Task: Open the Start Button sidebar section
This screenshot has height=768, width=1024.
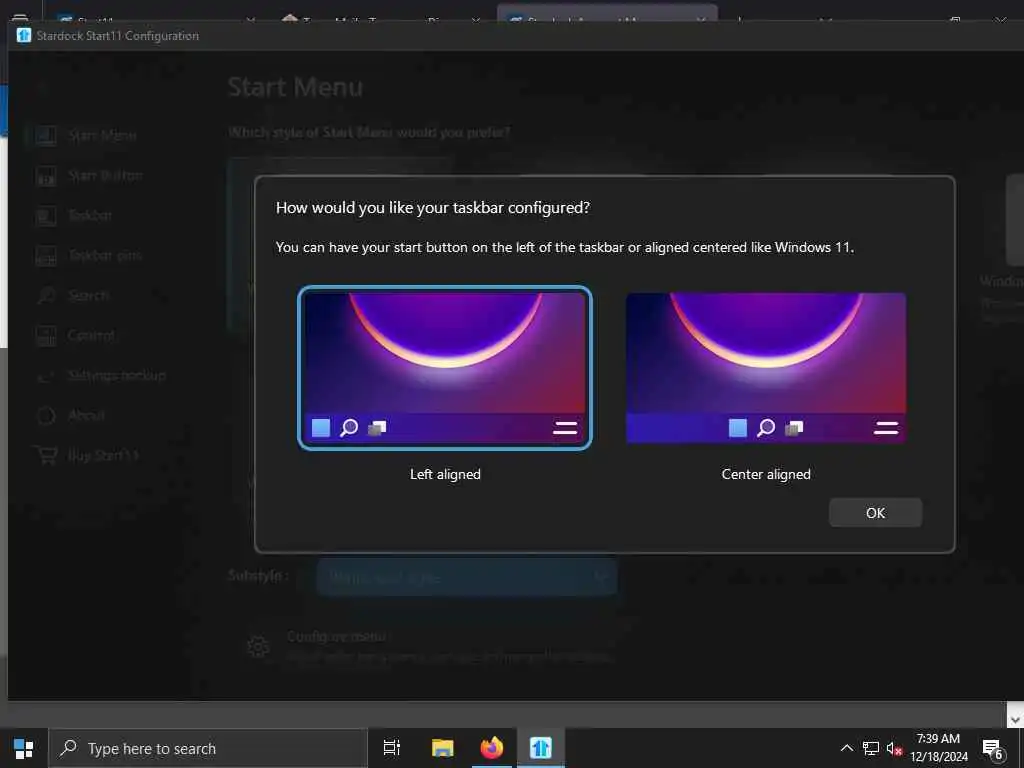Action: coord(105,175)
